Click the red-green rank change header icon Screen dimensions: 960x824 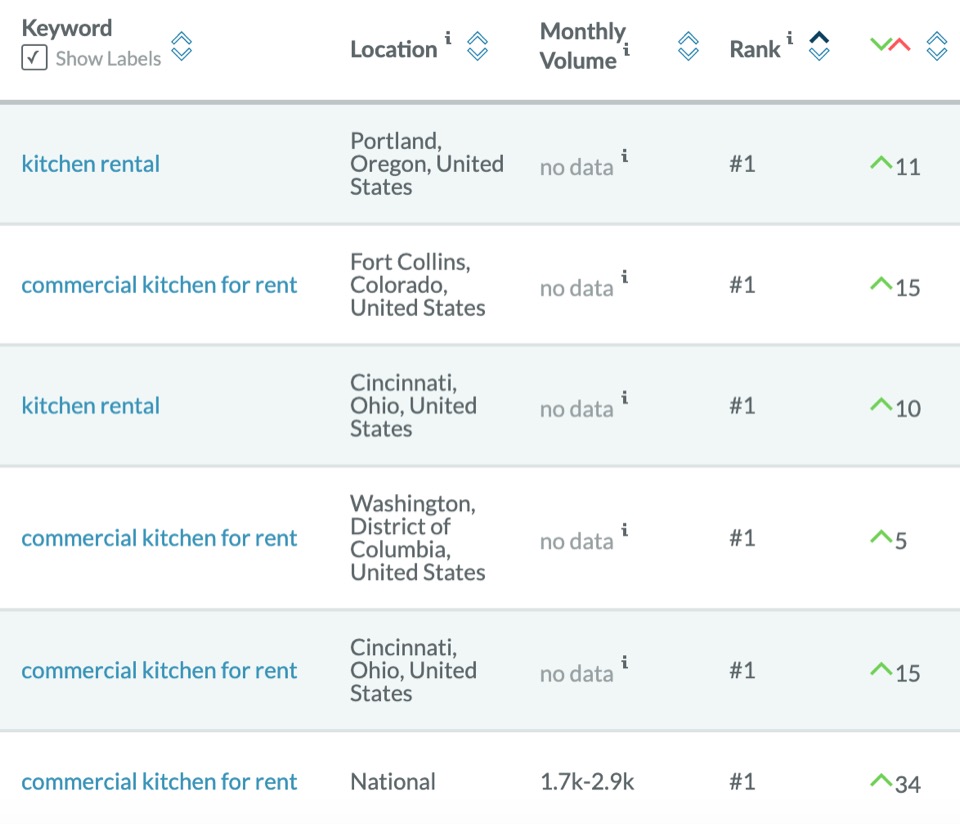tap(890, 44)
